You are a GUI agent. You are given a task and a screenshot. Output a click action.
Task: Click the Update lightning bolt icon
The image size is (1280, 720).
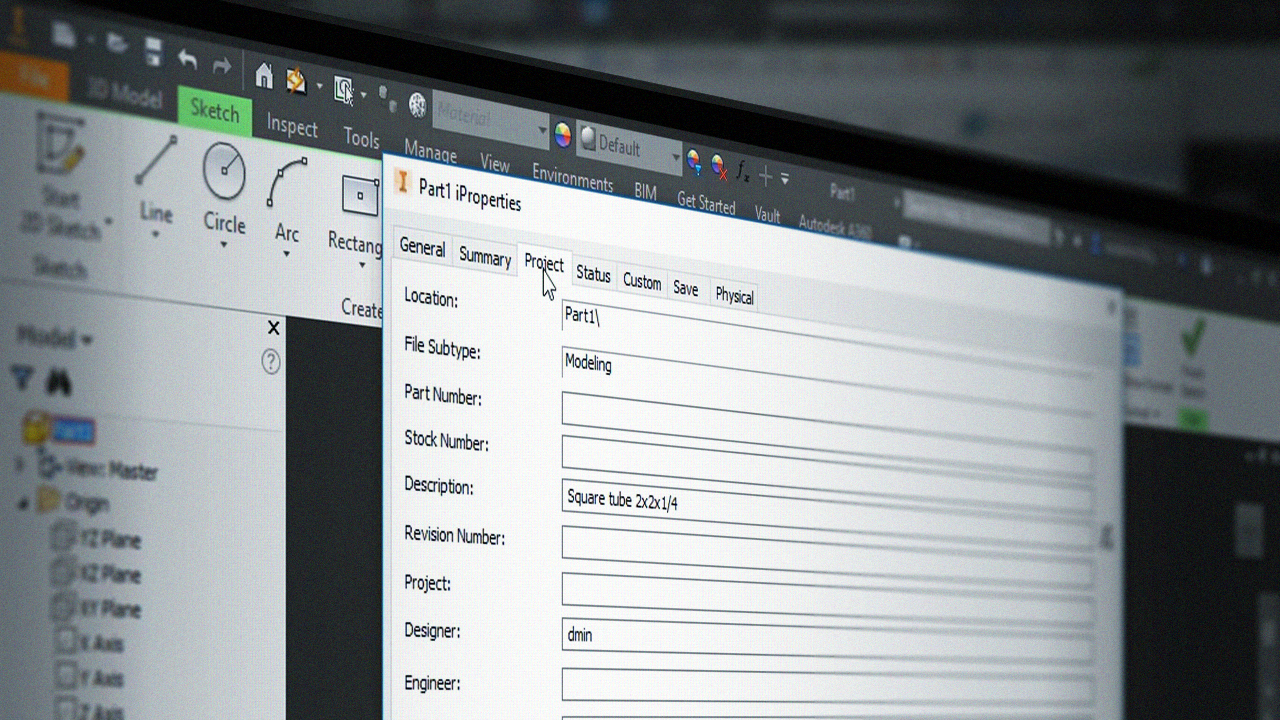click(x=296, y=81)
